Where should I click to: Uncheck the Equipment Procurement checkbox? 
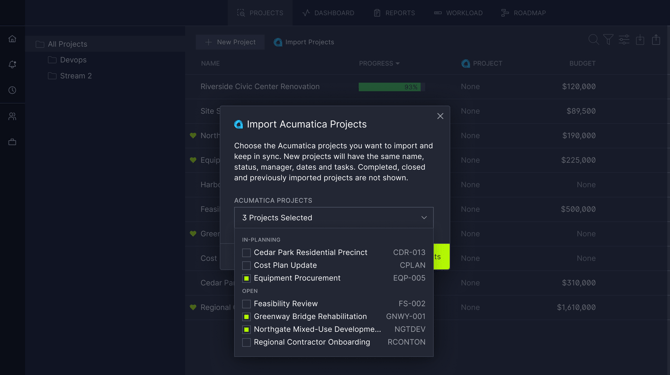coord(246,278)
